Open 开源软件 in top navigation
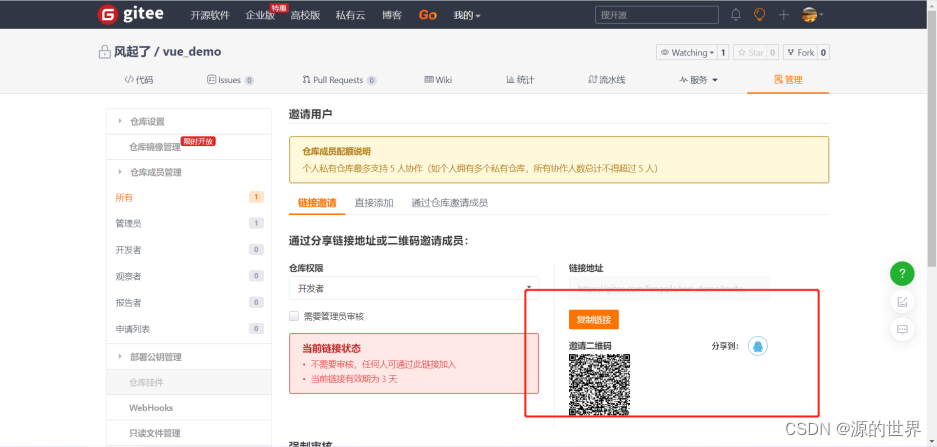The image size is (937, 447). 210,16
